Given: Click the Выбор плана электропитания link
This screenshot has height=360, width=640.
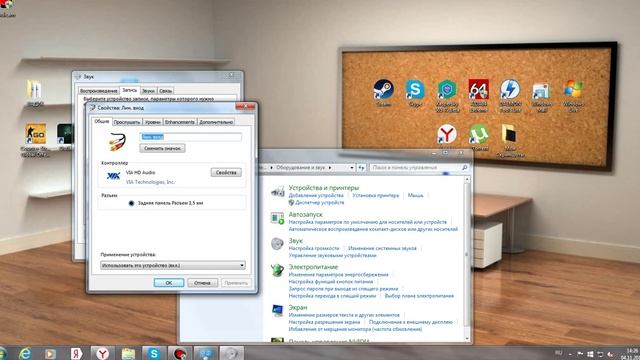Looking at the screenshot, I should coord(419,296).
